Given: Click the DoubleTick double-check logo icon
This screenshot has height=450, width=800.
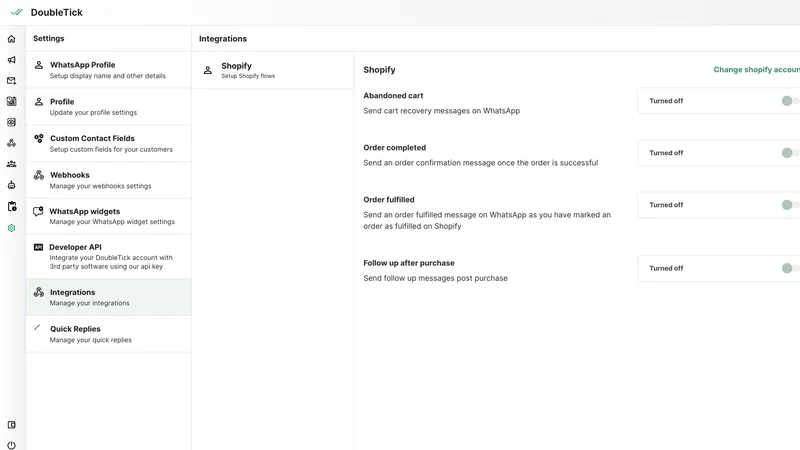Looking at the screenshot, I should (x=17, y=12).
